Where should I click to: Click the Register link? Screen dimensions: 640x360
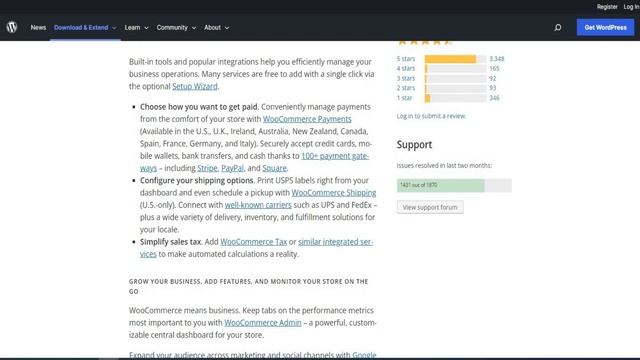pyautogui.click(x=607, y=7)
